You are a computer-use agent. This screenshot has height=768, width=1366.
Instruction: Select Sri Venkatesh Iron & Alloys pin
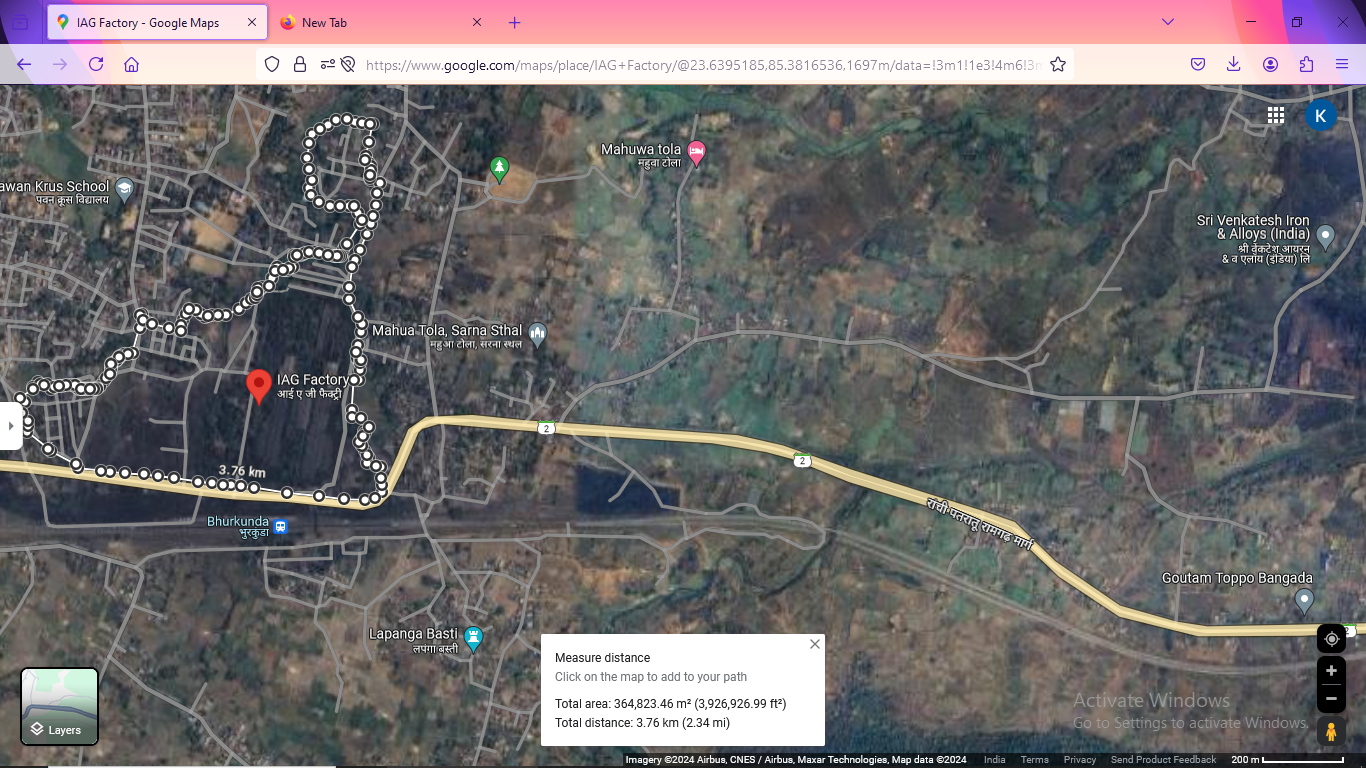(x=1326, y=237)
